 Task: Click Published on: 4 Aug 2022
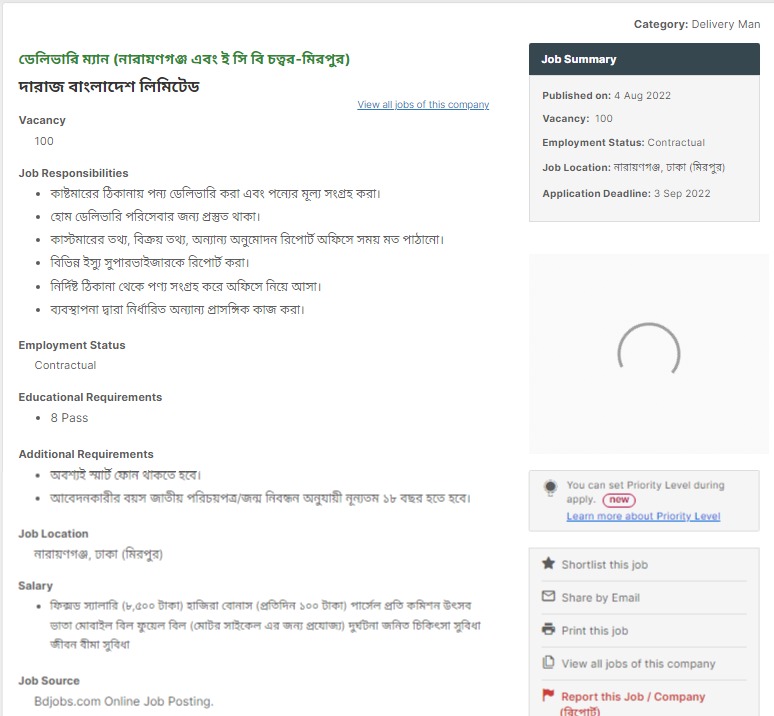(x=607, y=96)
